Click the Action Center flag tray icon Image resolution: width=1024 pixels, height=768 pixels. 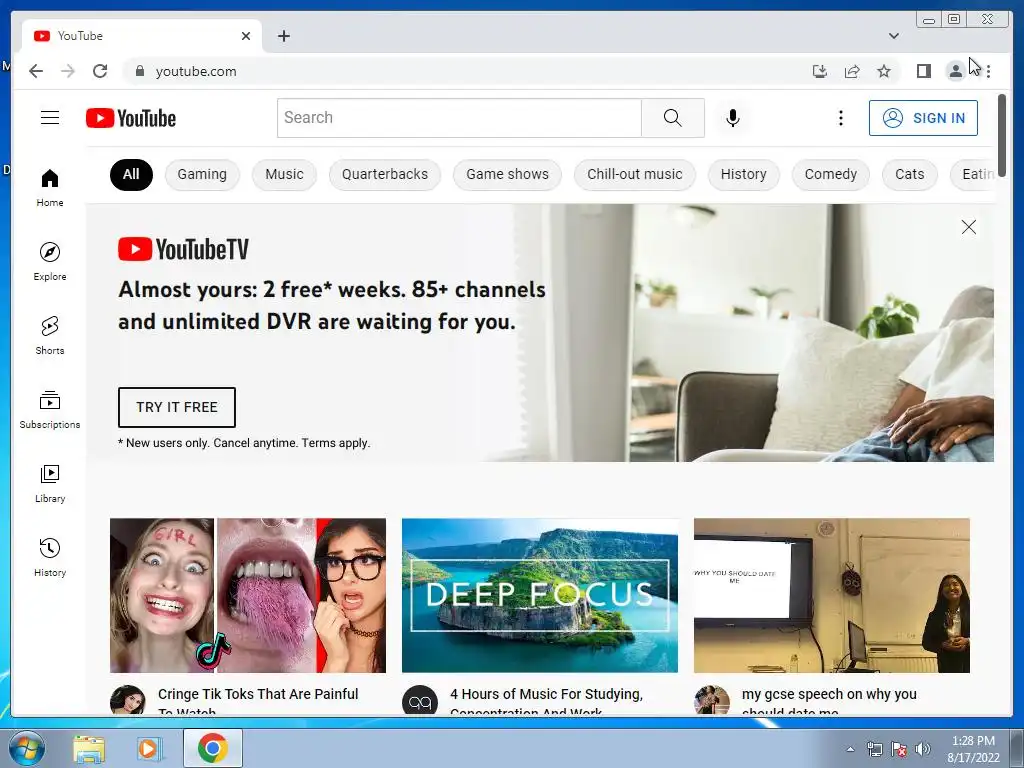point(899,749)
